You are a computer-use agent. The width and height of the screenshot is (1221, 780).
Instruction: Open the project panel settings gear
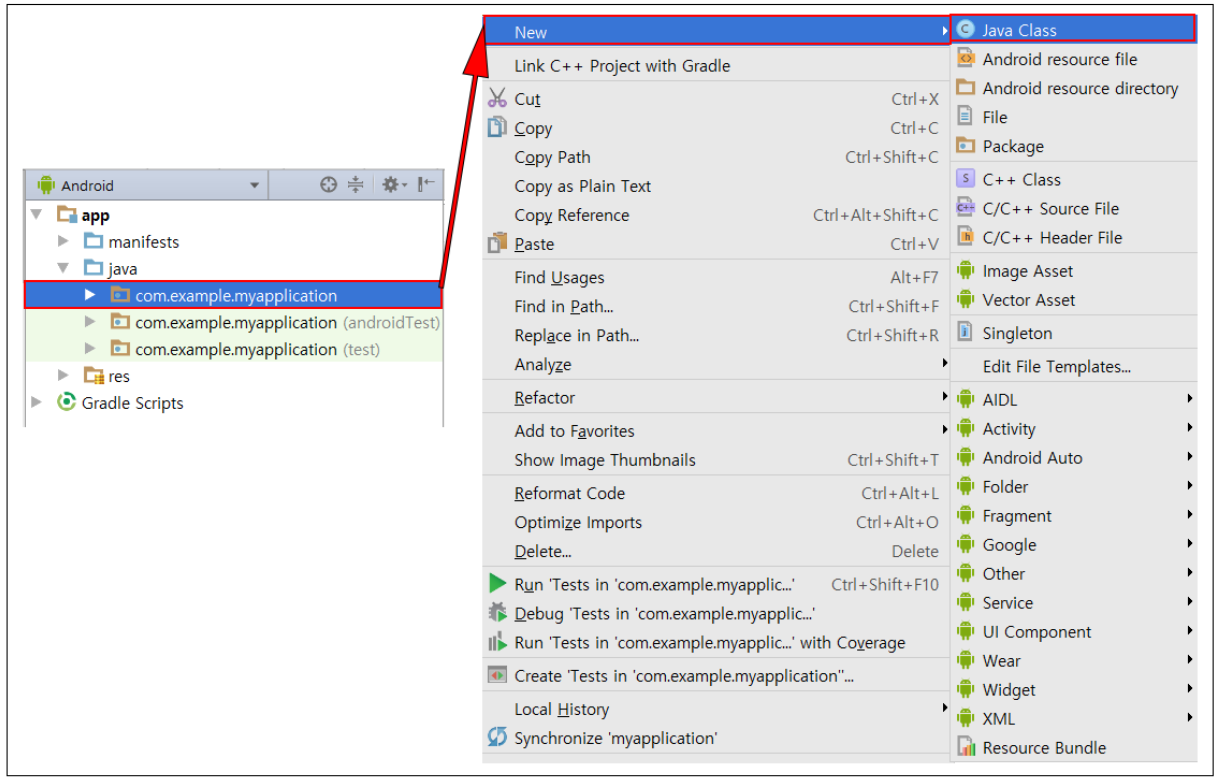tap(393, 185)
